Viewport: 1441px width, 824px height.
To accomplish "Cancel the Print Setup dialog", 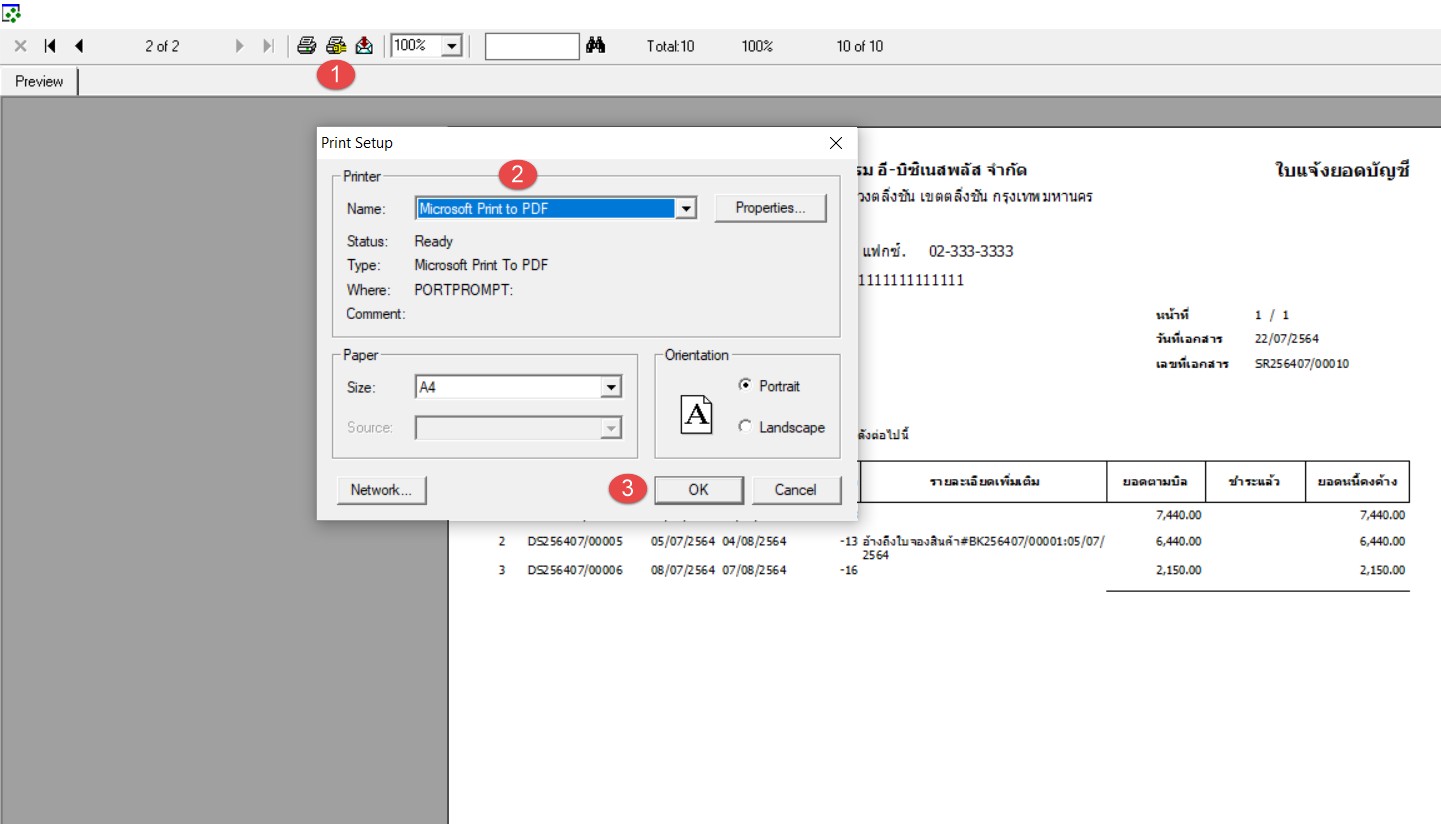I will pyautogui.click(x=795, y=490).
